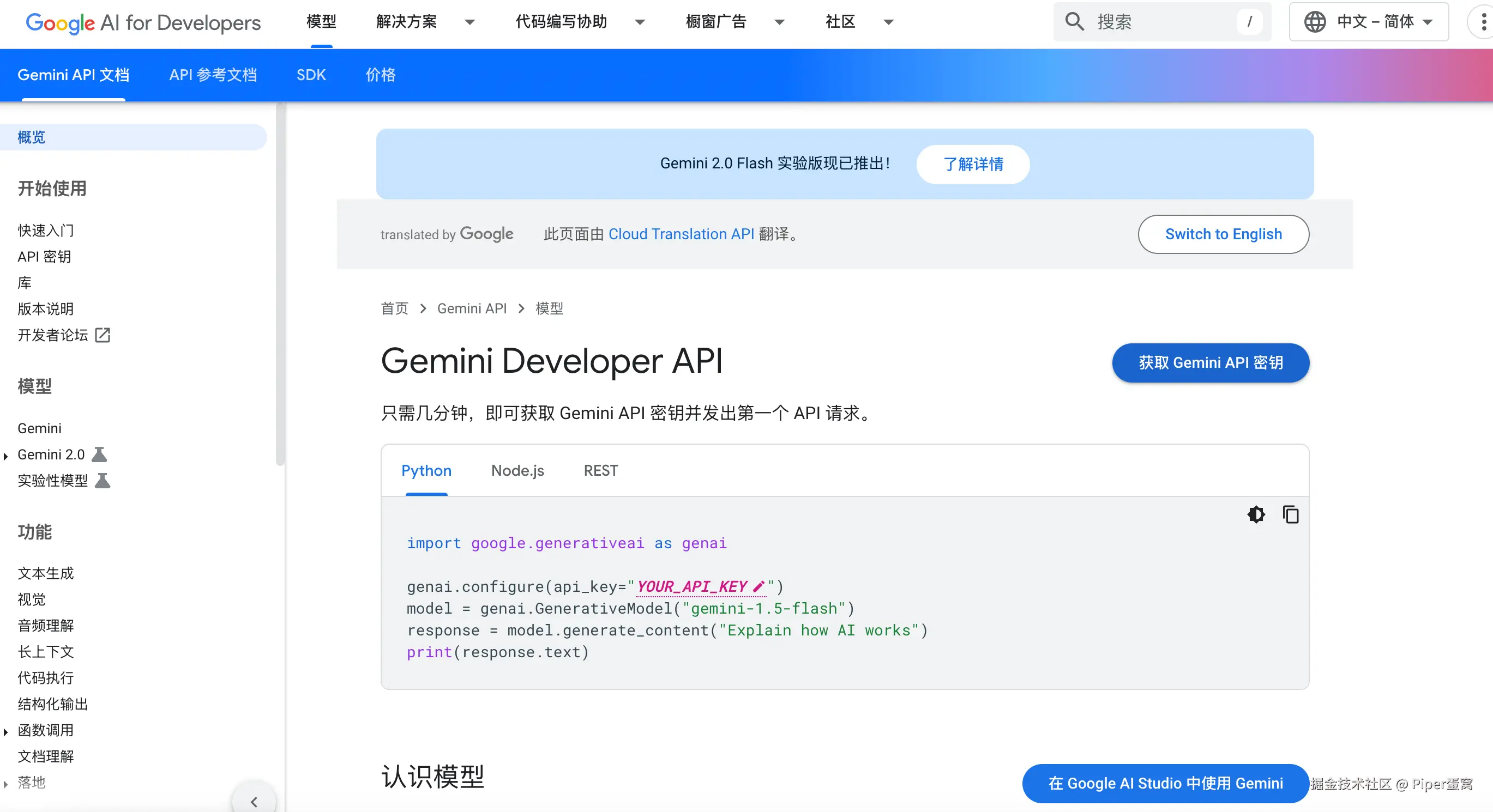The height and width of the screenshot is (812, 1493).
Task: Click 获取 Gemini API 密钥 button
Action: [x=1210, y=362]
